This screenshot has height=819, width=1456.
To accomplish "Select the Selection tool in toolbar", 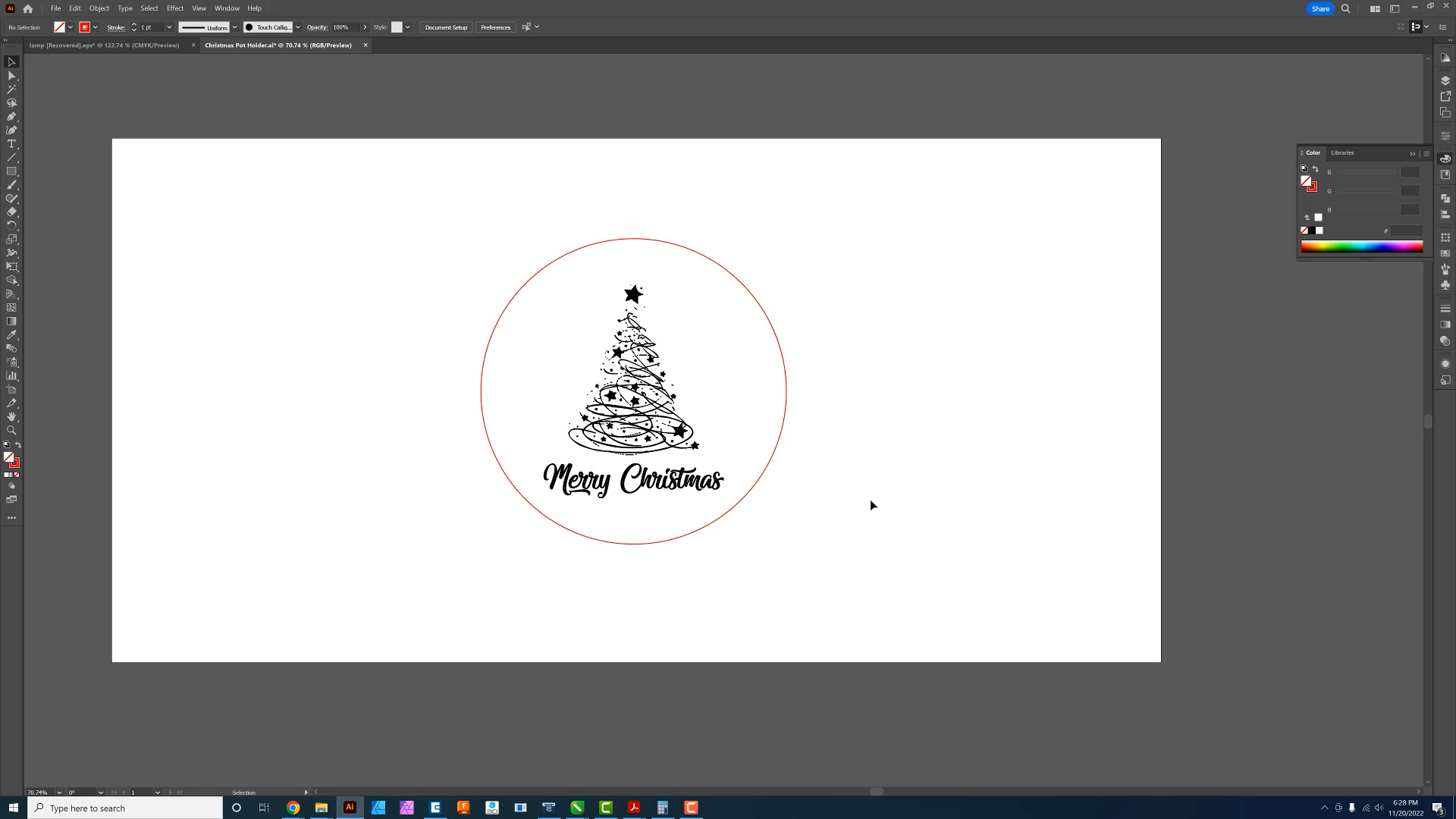I will (x=12, y=61).
